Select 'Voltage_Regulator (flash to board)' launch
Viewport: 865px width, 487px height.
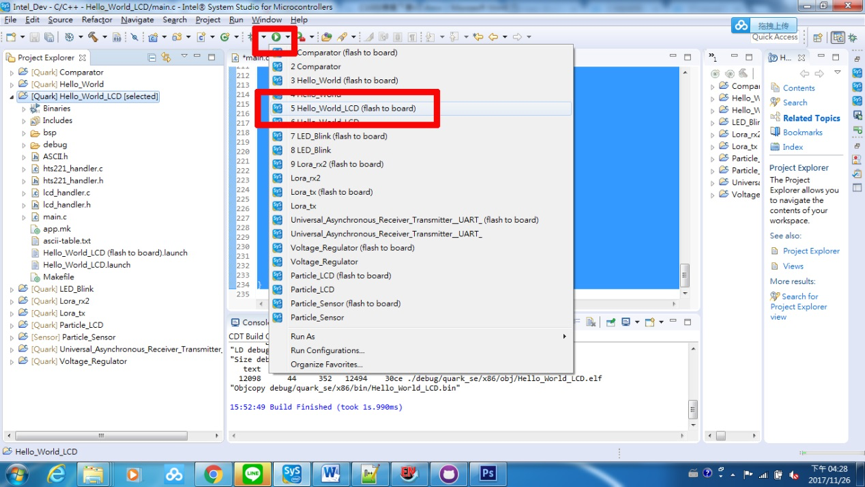(x=421, y=248)
